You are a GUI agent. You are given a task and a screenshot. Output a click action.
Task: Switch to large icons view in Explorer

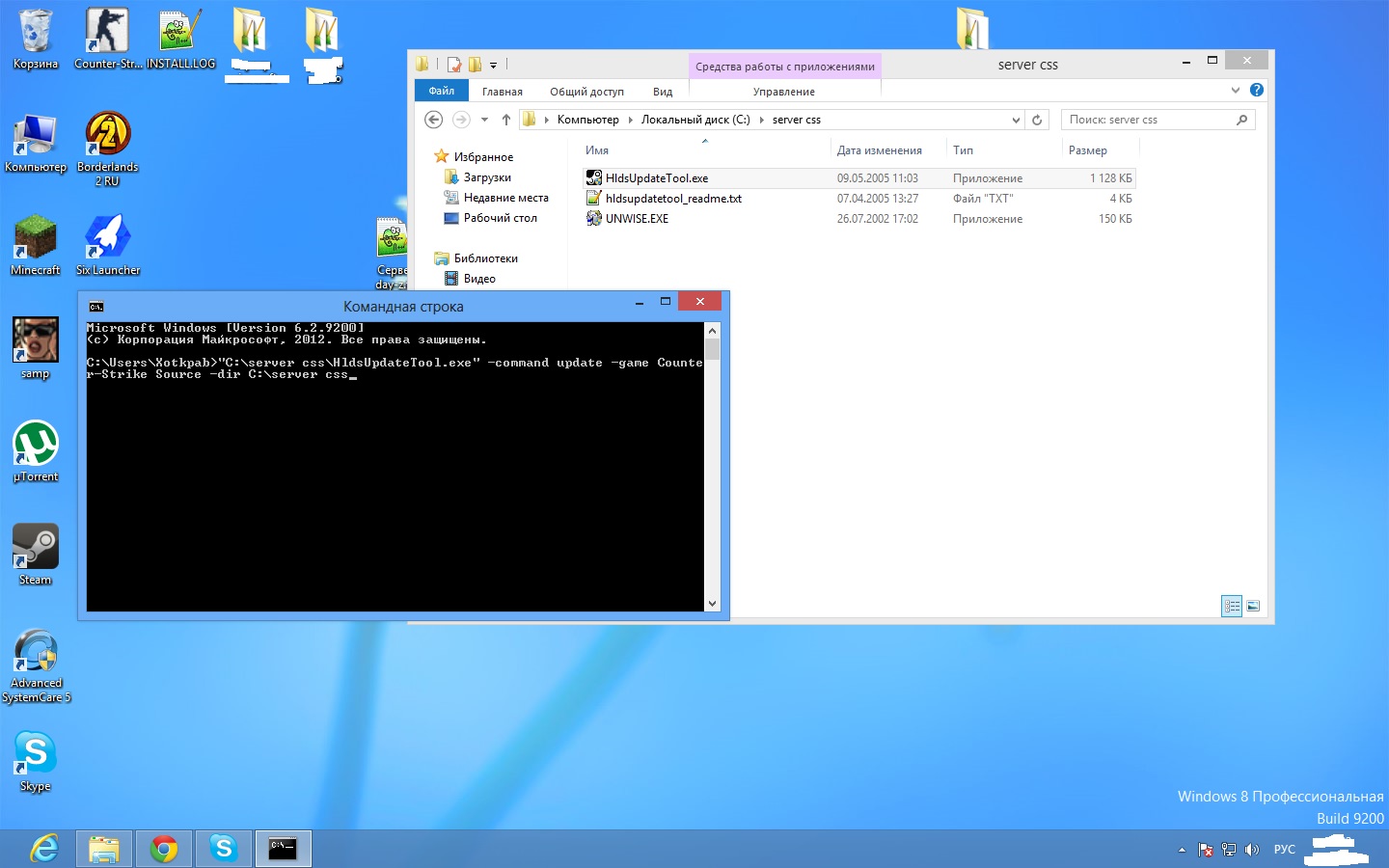1253,606
